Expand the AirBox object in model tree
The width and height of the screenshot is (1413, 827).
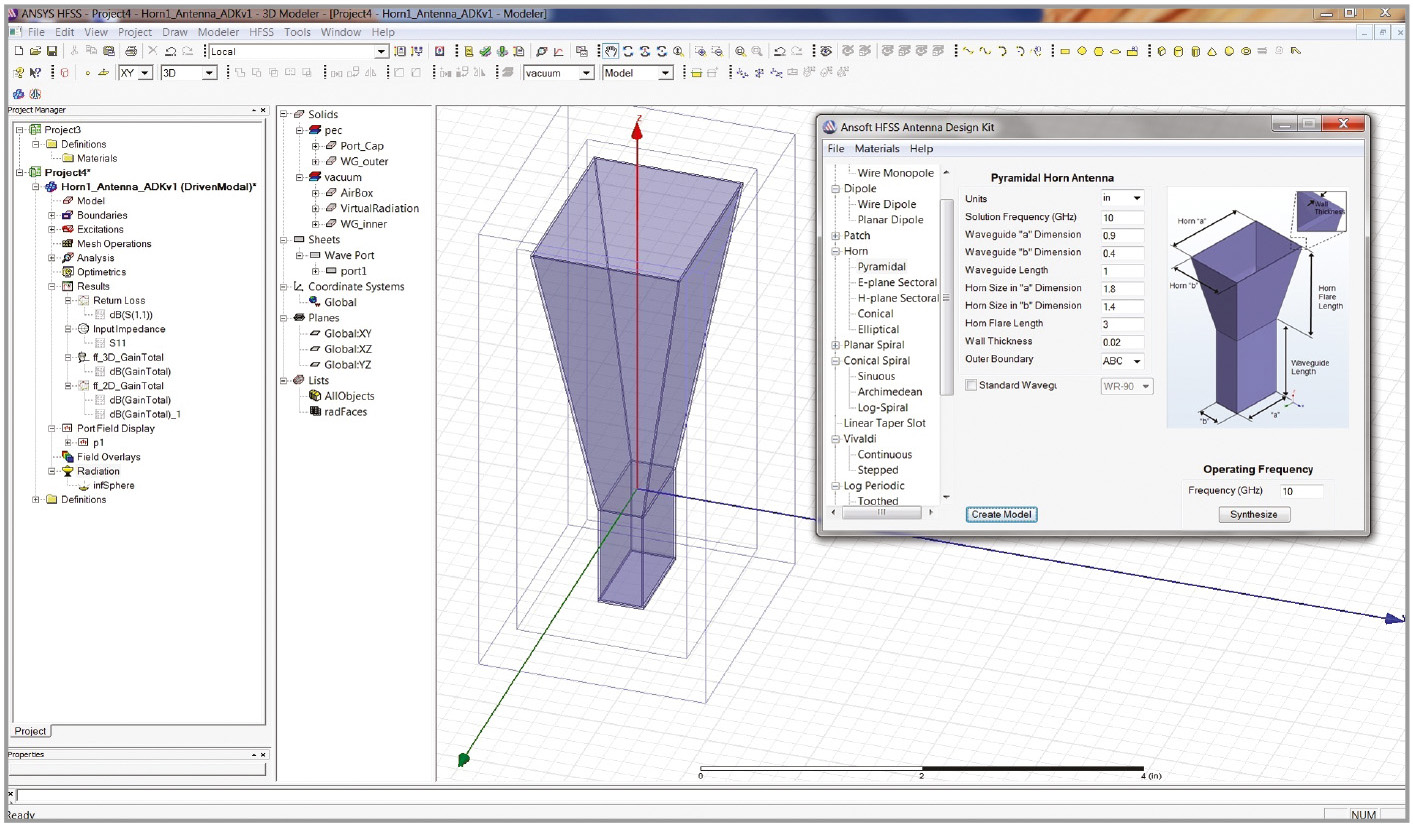tap(316, 193)
